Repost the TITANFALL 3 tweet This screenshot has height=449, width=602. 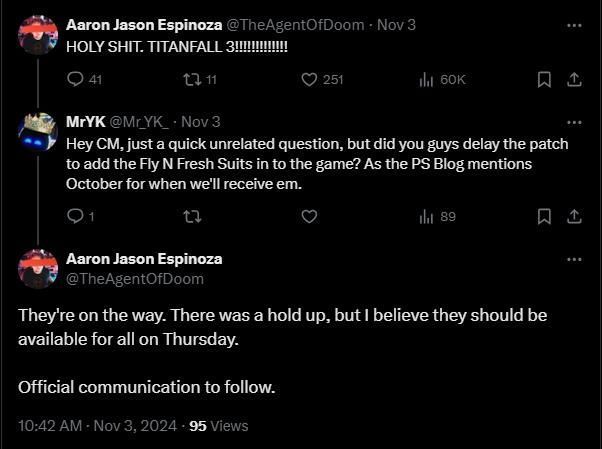coord(193,80)
